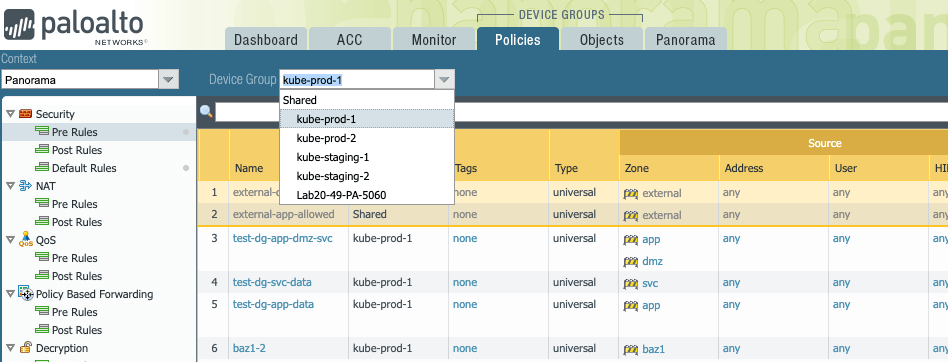Select kube-prod-1 in the dropdown list
Image resolution: width=948 pixels, height=362 pixels.
point(367,119)
